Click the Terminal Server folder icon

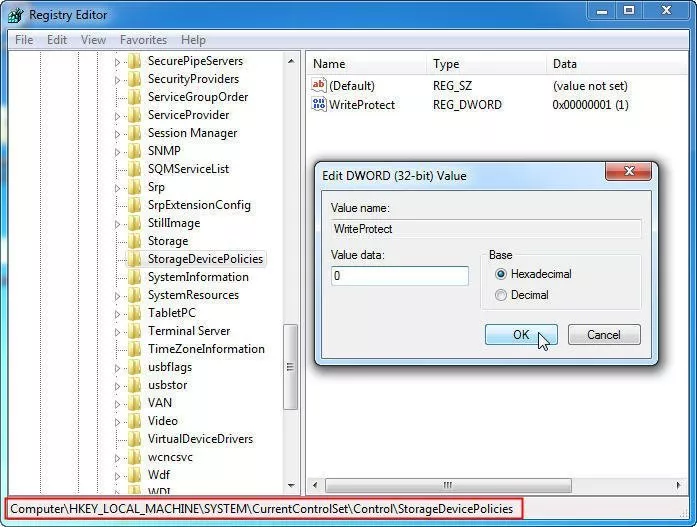click(x=134, y=331)
